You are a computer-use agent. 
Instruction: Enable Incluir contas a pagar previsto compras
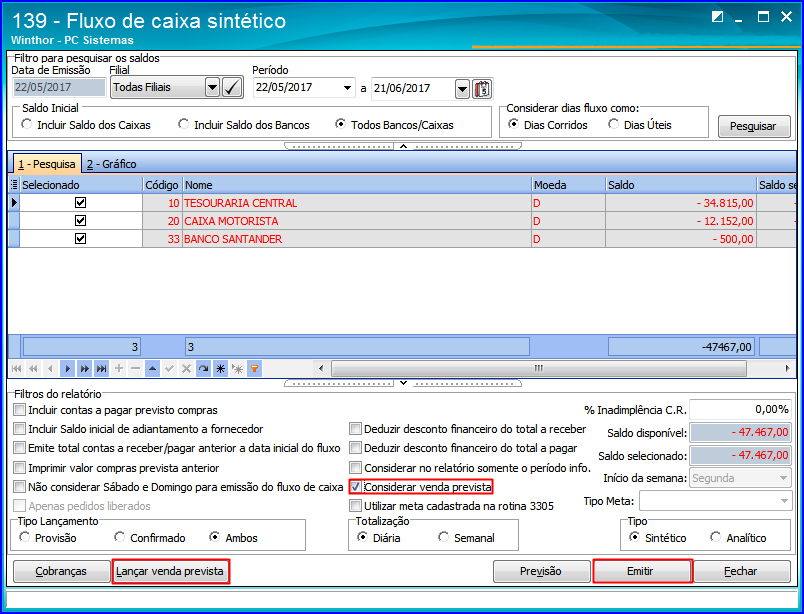[19, 410]
